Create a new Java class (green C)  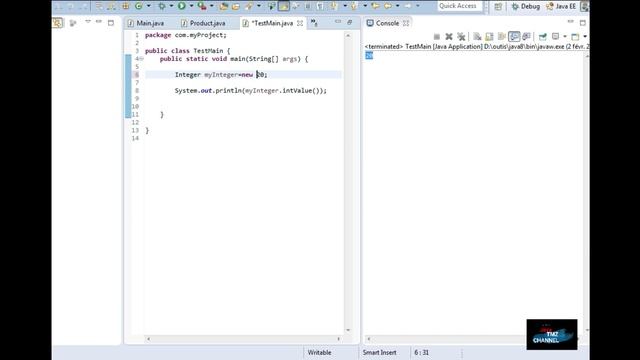point(138,6)
